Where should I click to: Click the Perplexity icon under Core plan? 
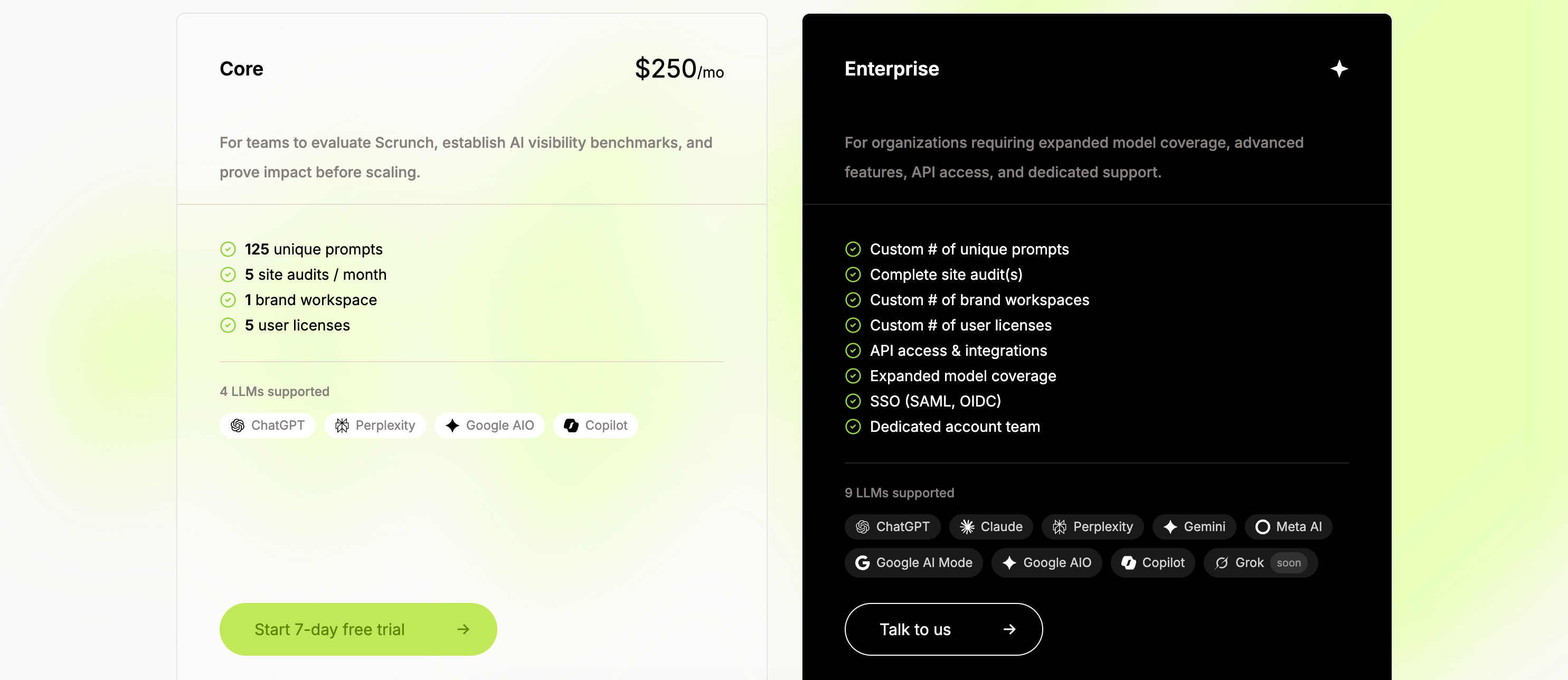342,425
